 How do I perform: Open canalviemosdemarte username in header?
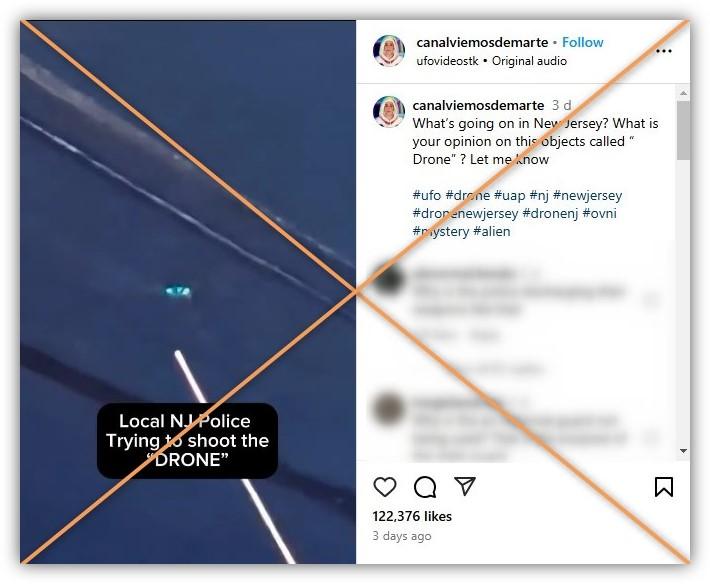(x=482, y=42)
